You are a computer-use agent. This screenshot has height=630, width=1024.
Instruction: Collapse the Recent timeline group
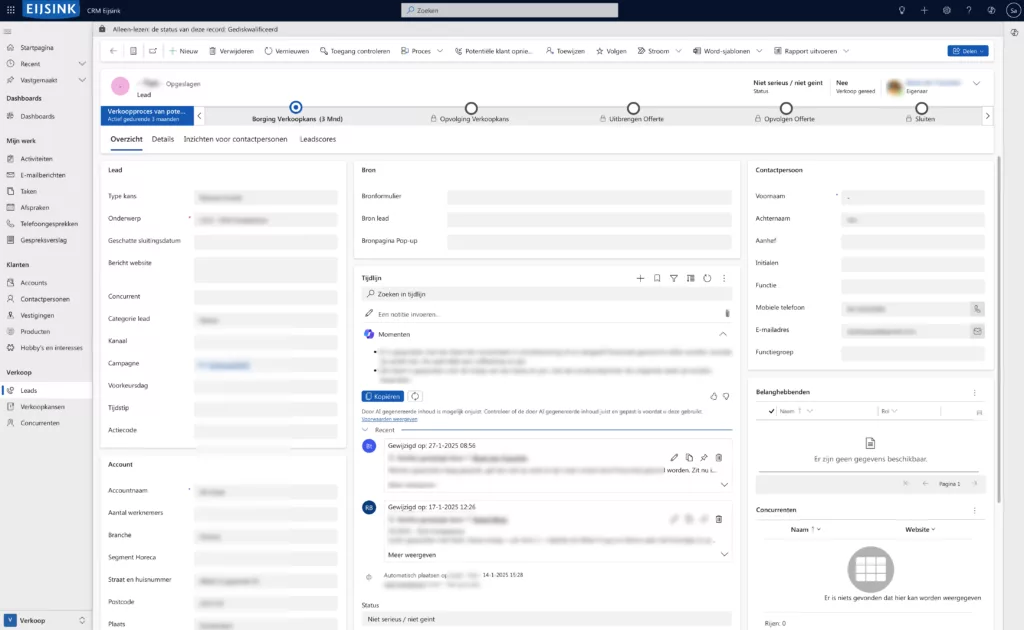[365, 430]
